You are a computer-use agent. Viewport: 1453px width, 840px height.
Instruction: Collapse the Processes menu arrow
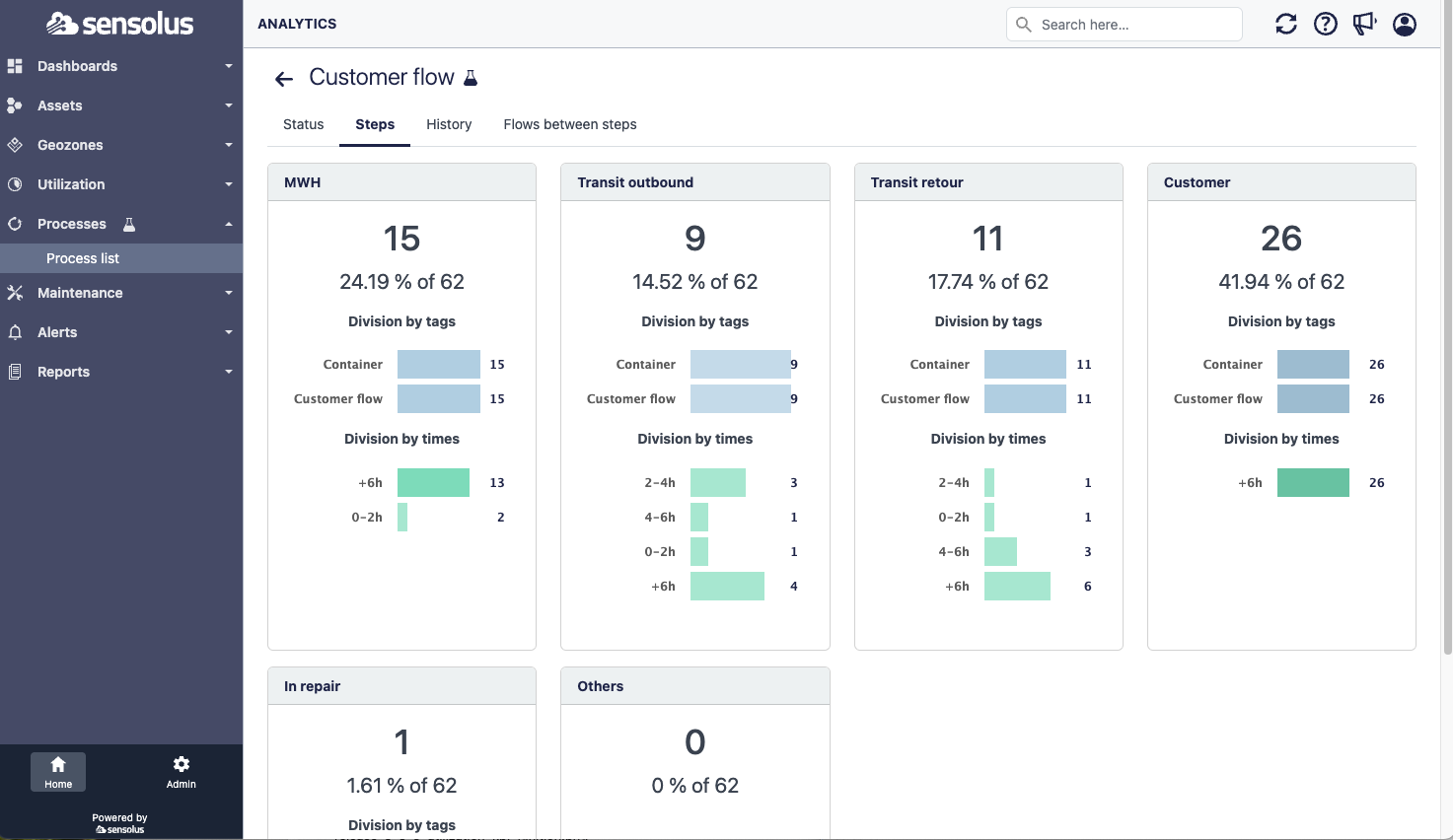point(229,224)
